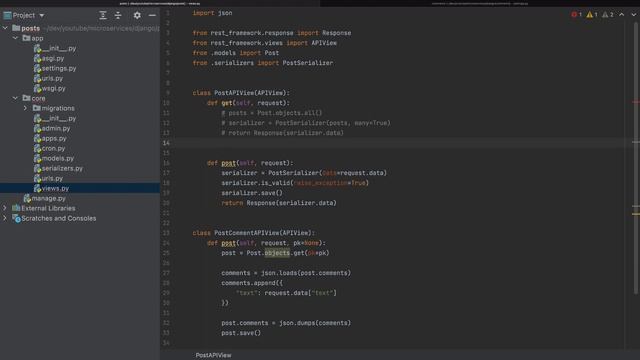The height and width of the screenshot is (360, 640).
Task: Click the Collapse All toolbar icon
Action: click(x=118, y=16)
